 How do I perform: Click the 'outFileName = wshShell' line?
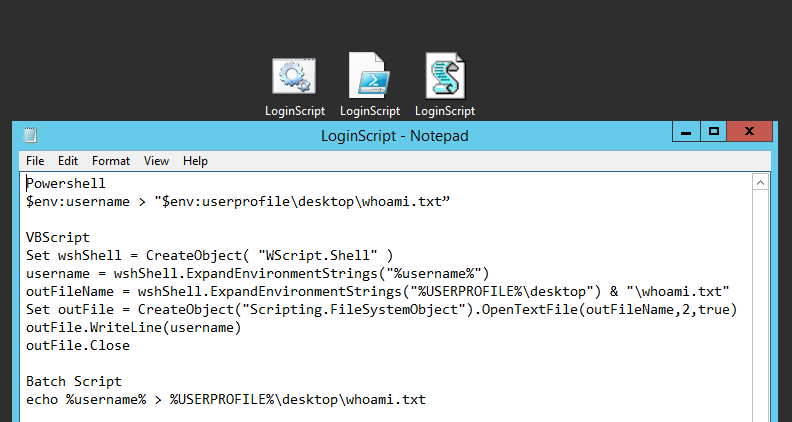[x=378, y=292]
